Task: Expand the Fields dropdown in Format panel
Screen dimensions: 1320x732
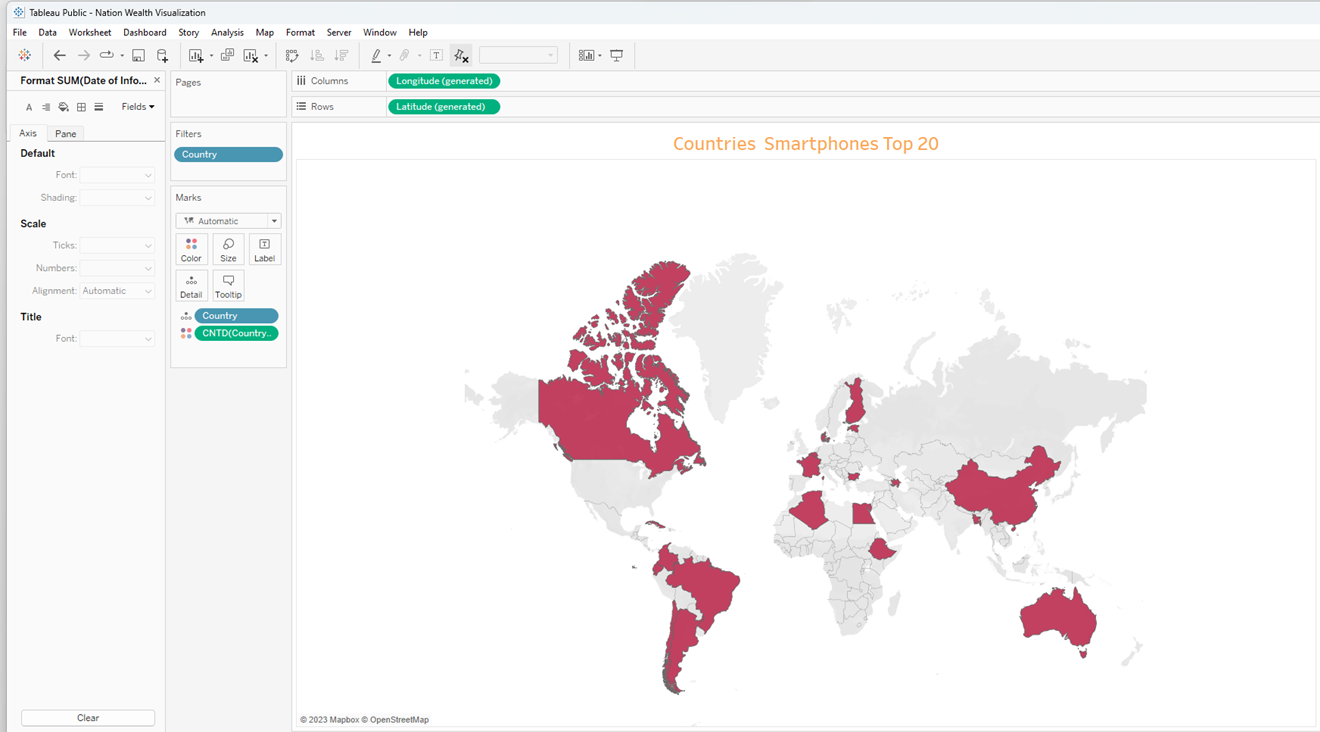Action: pos(137,106)
